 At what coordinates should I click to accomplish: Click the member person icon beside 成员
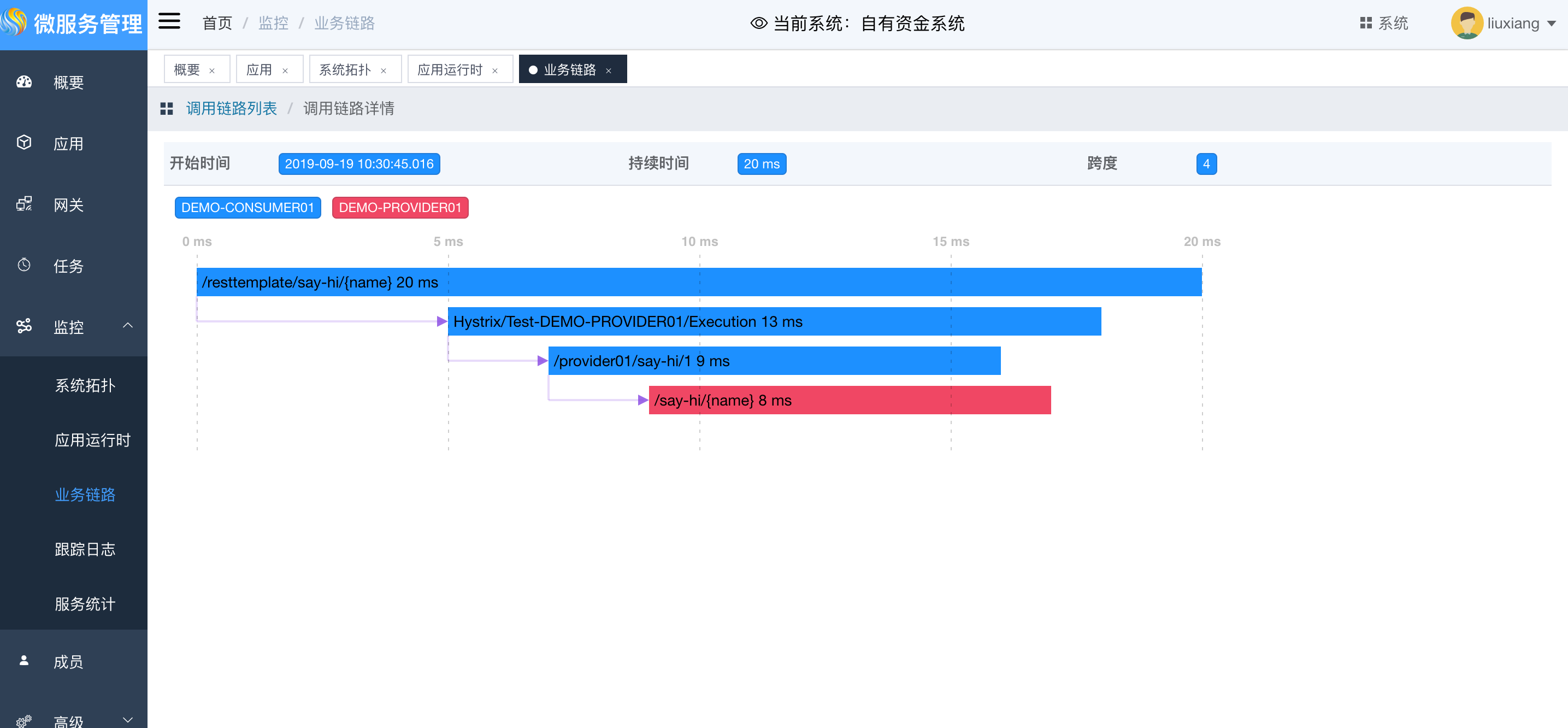(x=23, y=660)
